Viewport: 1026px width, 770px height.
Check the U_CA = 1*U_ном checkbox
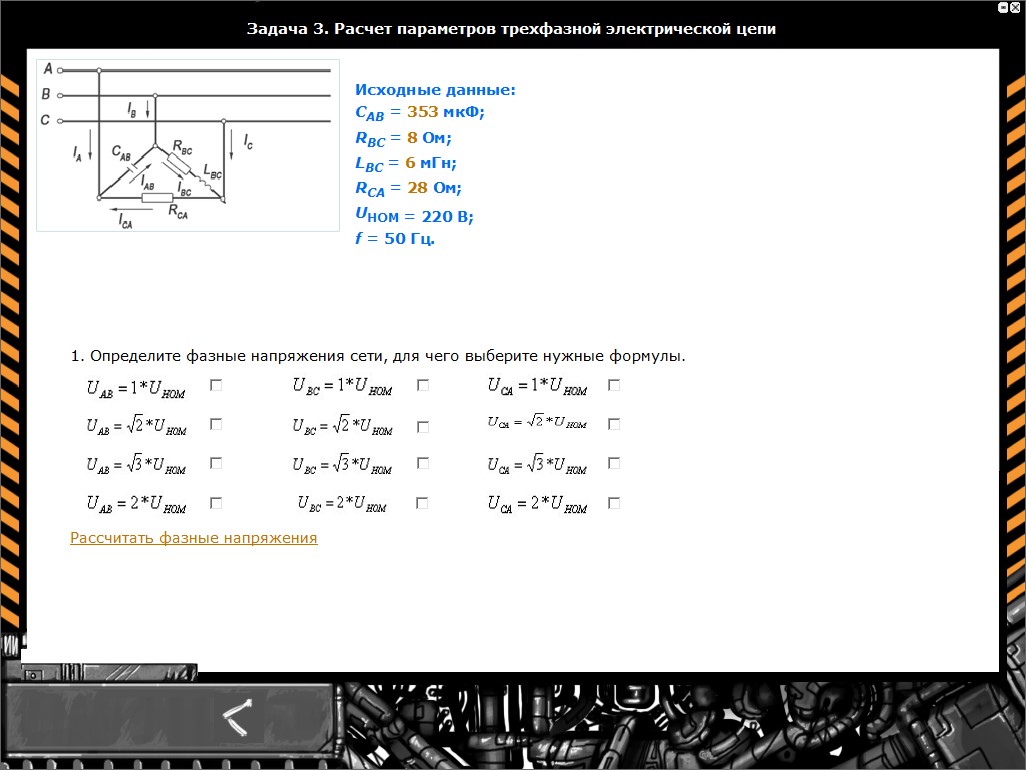click(614, 385)
